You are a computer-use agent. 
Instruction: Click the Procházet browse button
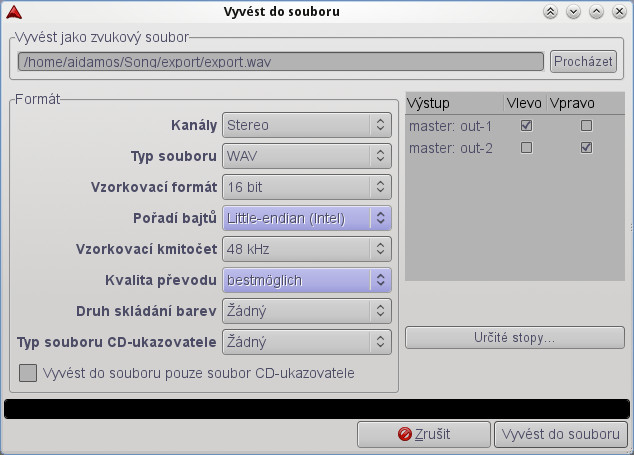tap(582, 61)
